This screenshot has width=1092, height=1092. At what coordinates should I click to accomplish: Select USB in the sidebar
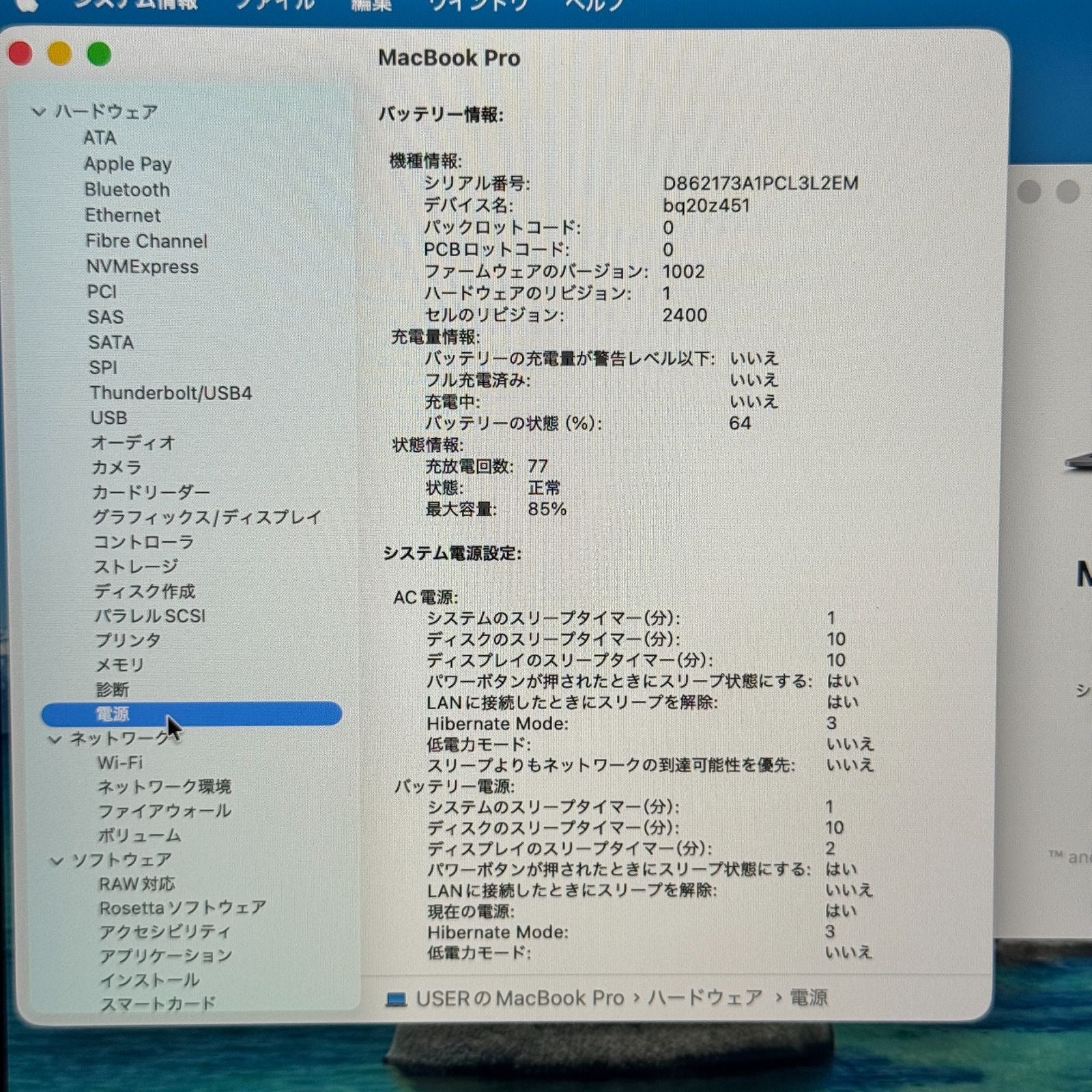[109, 418]
